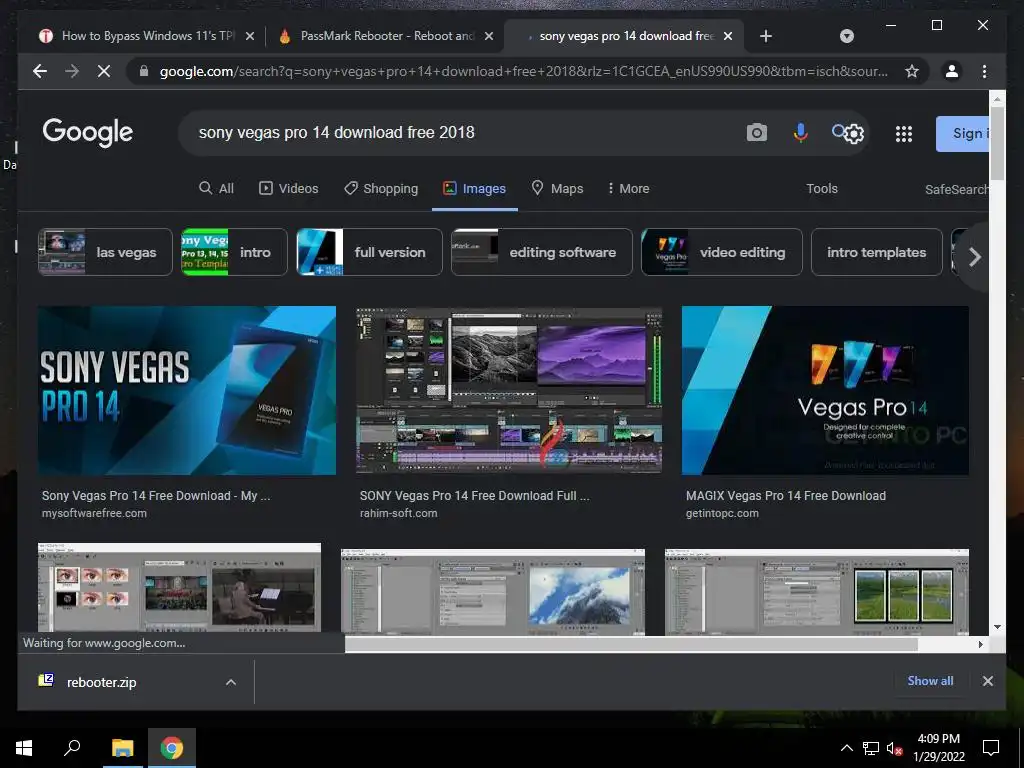The height and width of the screenshot is (768, 1024).
Task: Select the 'intro templates' suggestion chip
Action: pos(876,252)
